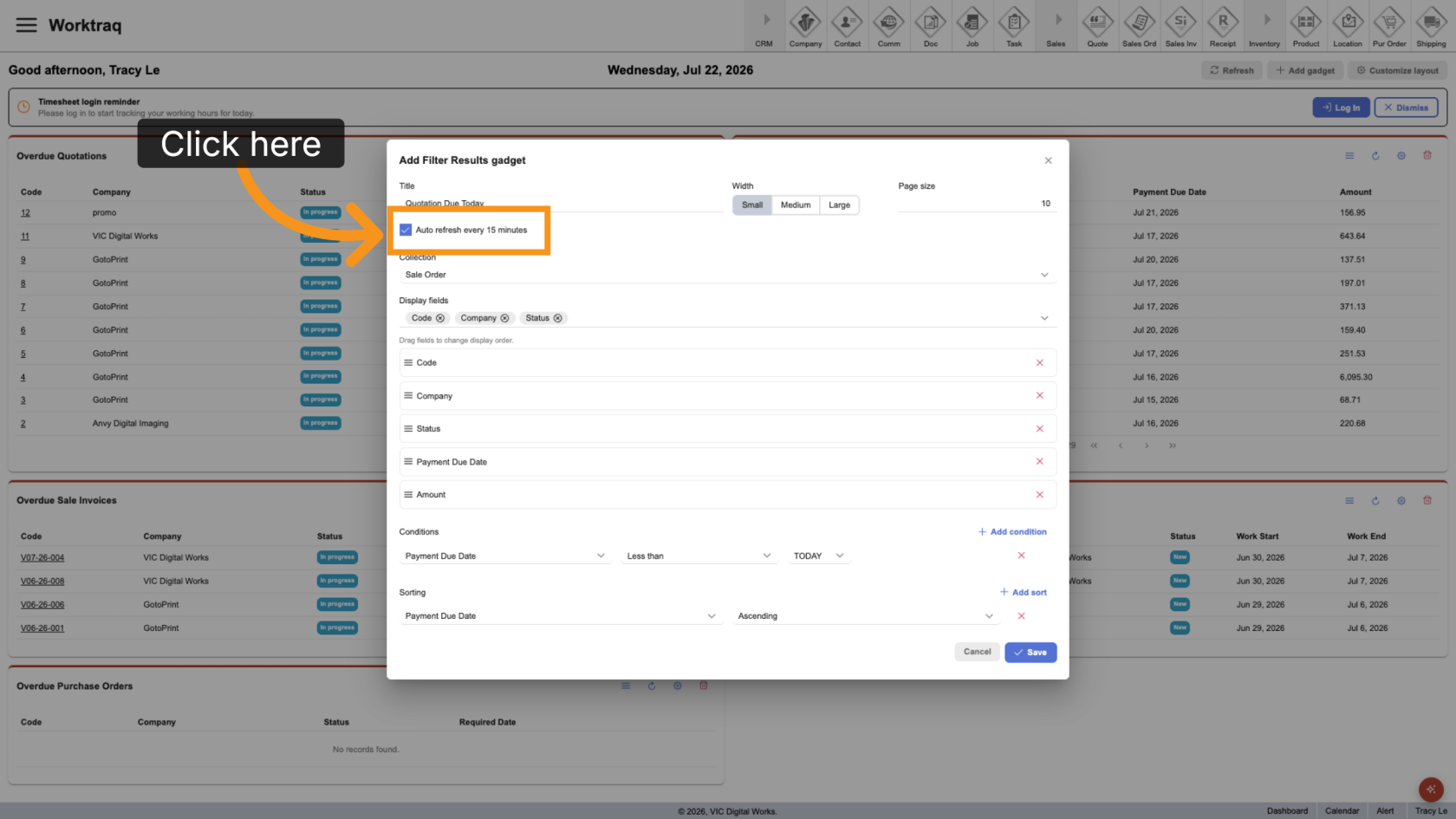Viewport: 1456px width, 819px height.
Task: Open the hamburger main menu
Action: click(26, 25)
